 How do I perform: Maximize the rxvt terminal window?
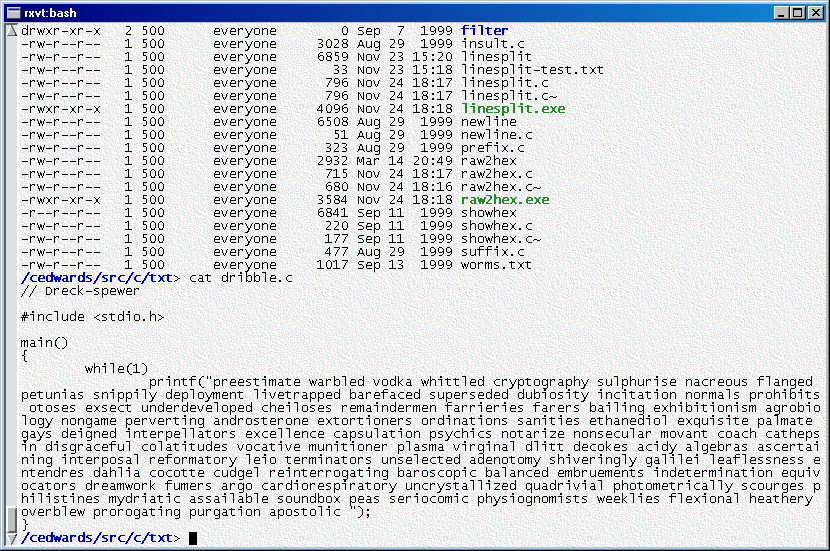point(796,12)
